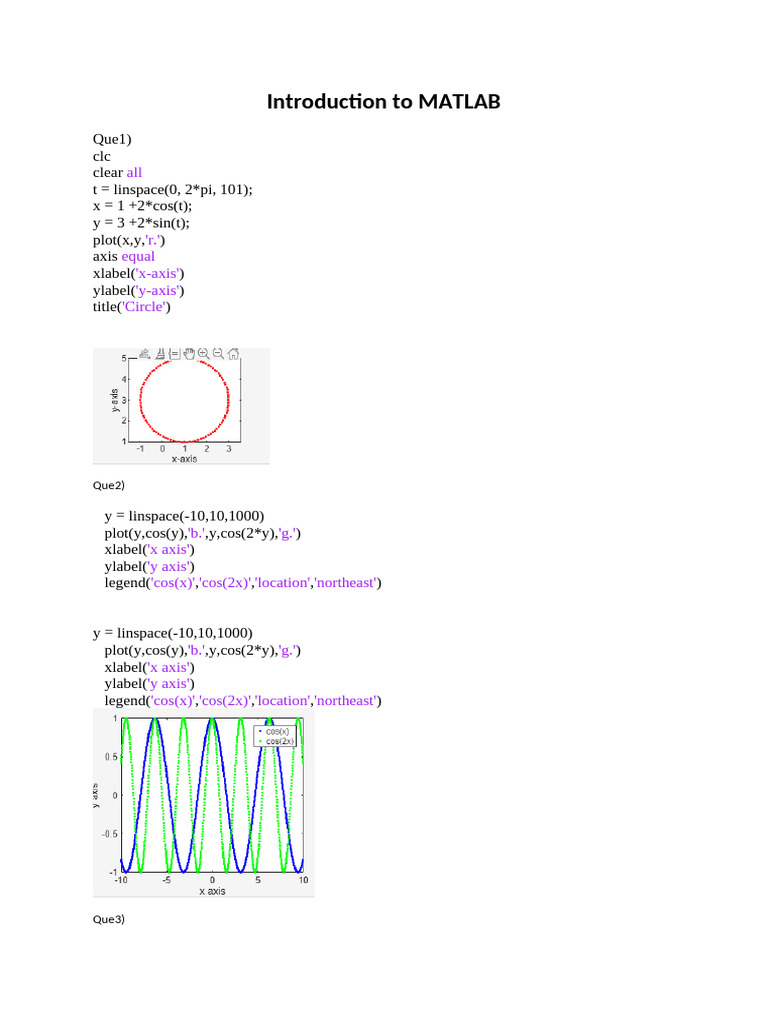Click the Que1) heading text
This screenshot has height=1024, width=768.
tap(112, 139)
